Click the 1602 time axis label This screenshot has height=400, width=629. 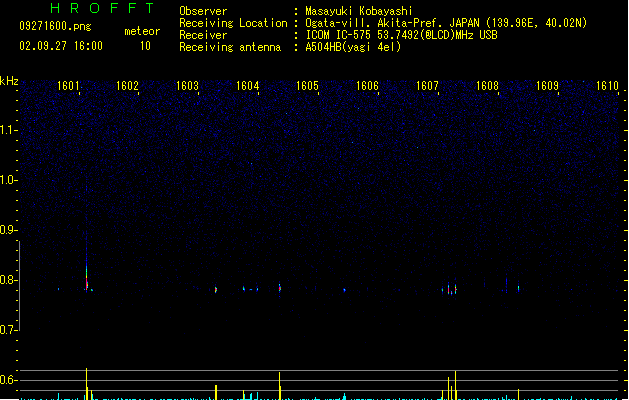point(127,86)
